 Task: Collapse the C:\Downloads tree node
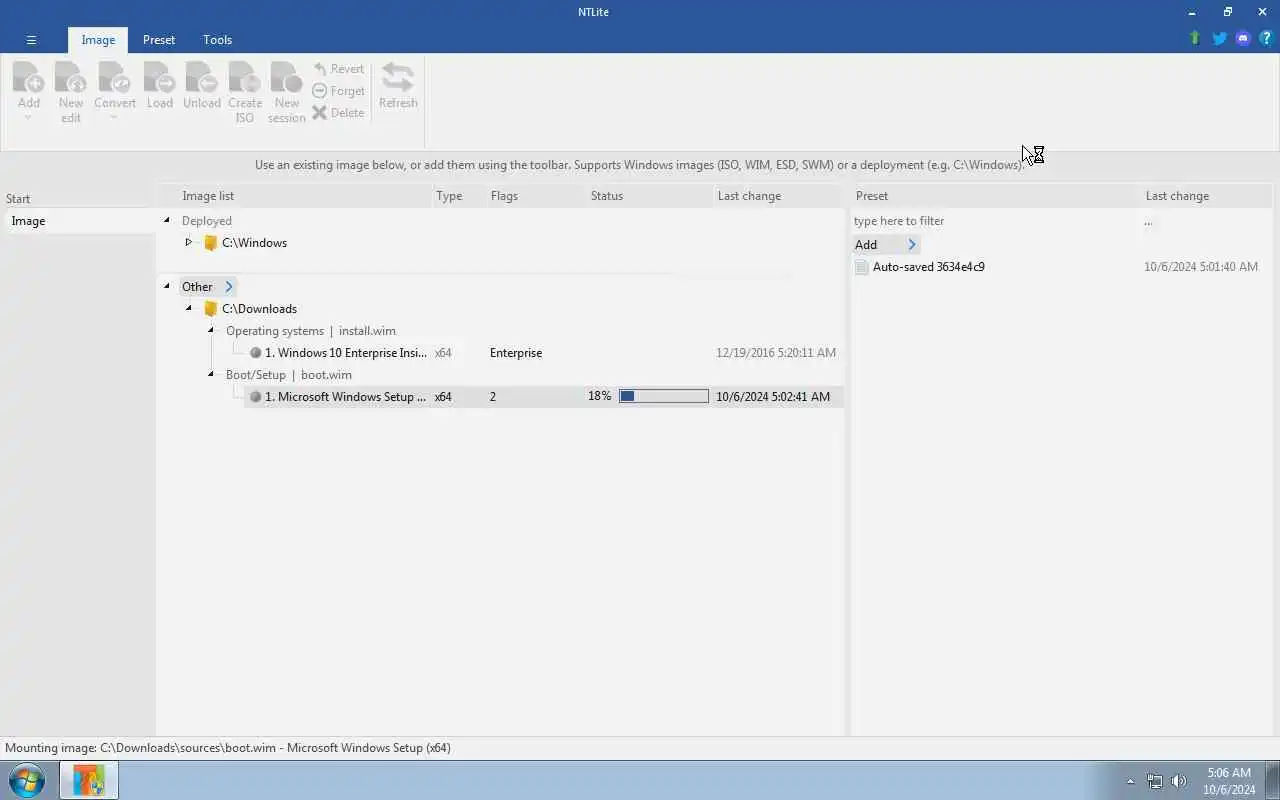coord(188,309)
